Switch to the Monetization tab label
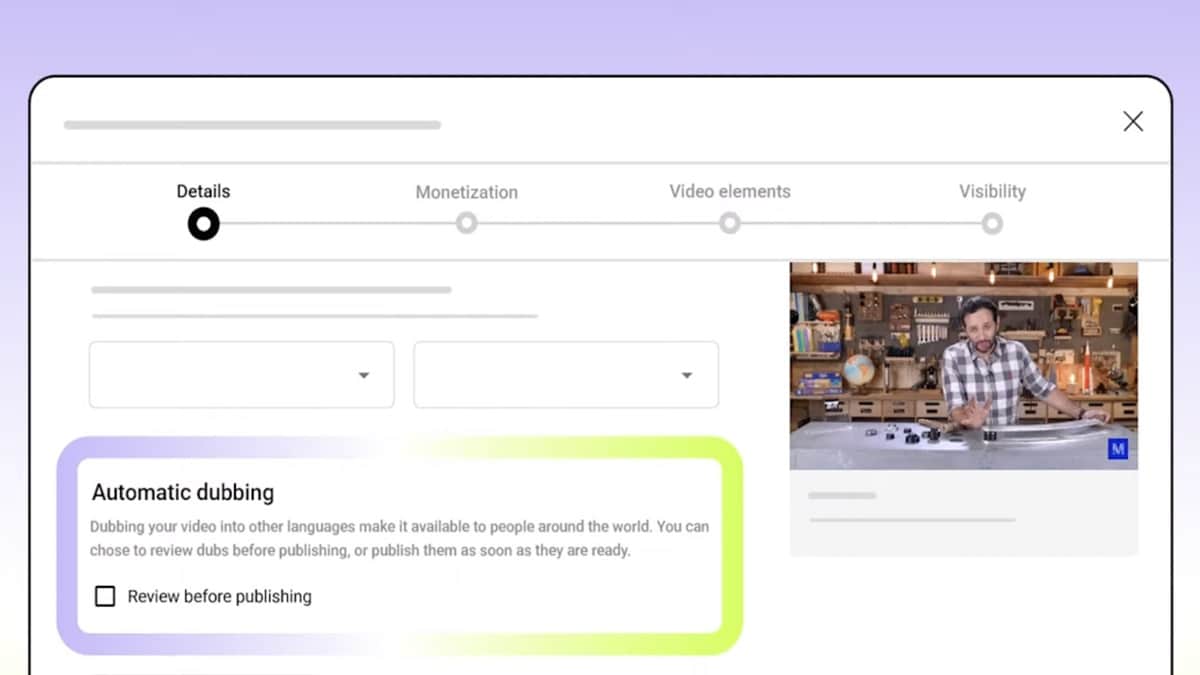 pos(466,192)
